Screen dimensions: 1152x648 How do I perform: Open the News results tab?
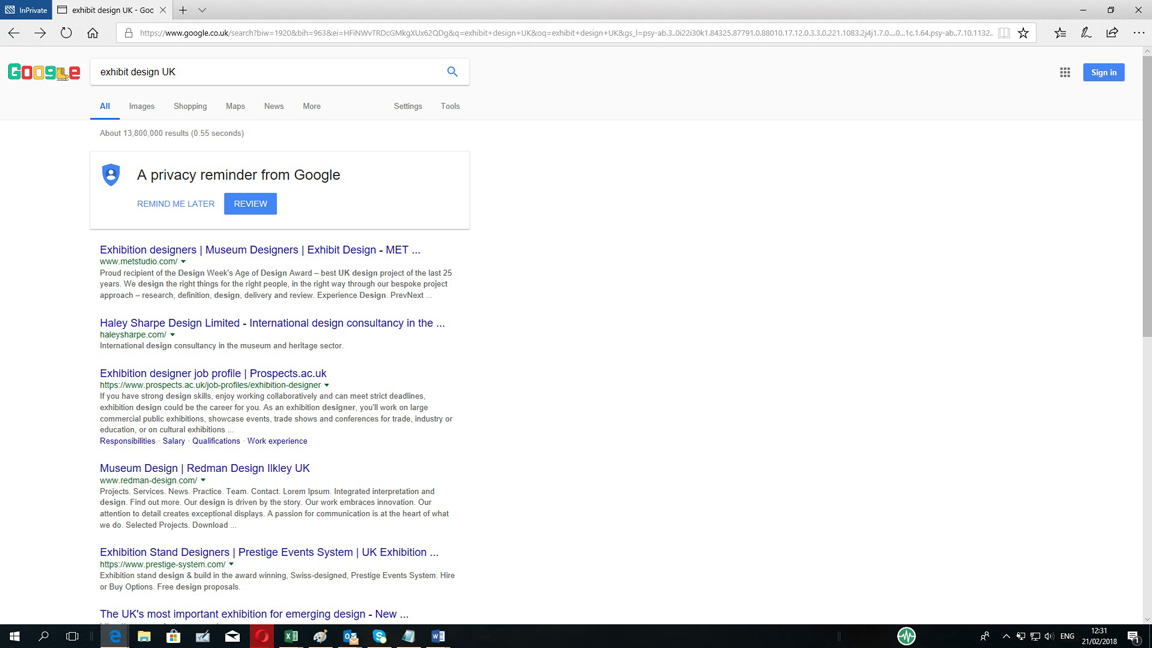(273, 106)
